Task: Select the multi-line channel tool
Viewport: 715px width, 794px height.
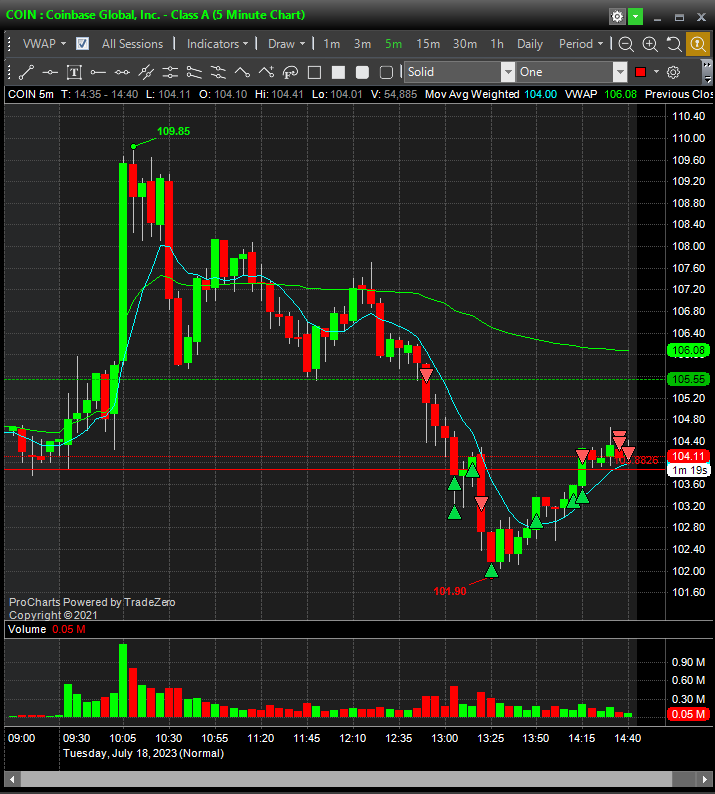Action: pyautogui.click(x=218, y=72)
